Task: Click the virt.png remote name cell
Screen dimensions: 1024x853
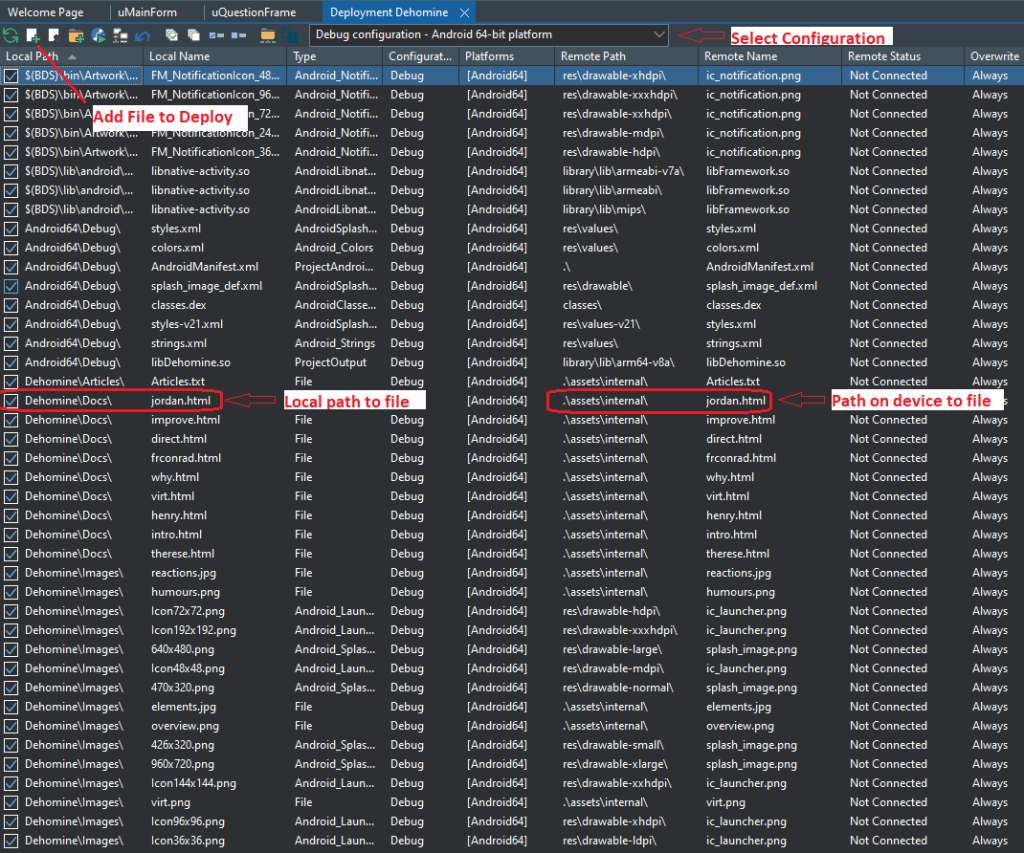Action: tap(726, 802)
